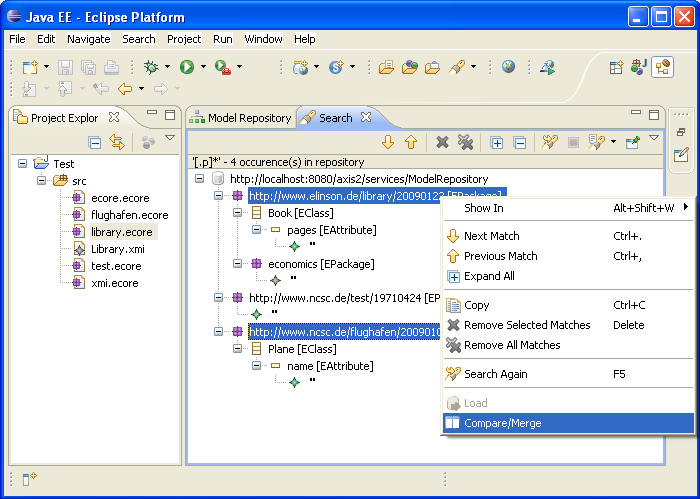Click Run Current Search Again toolbar icon
The image size is (700, 499).
pyautogui.click(x=550, y=142)
